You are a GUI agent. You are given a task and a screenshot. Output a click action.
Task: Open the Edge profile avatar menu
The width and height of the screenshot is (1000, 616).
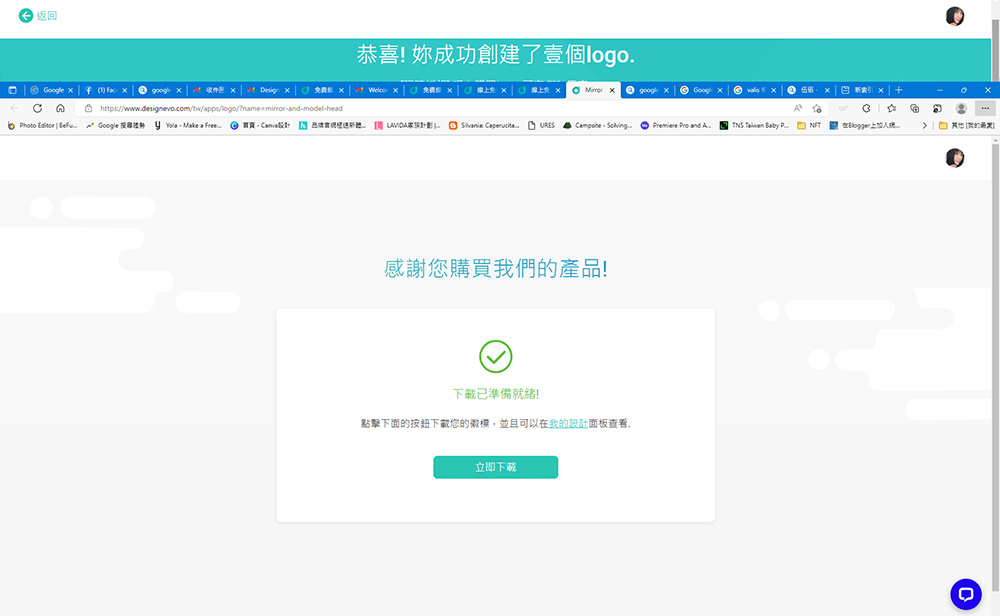click(x=961, y=108)
